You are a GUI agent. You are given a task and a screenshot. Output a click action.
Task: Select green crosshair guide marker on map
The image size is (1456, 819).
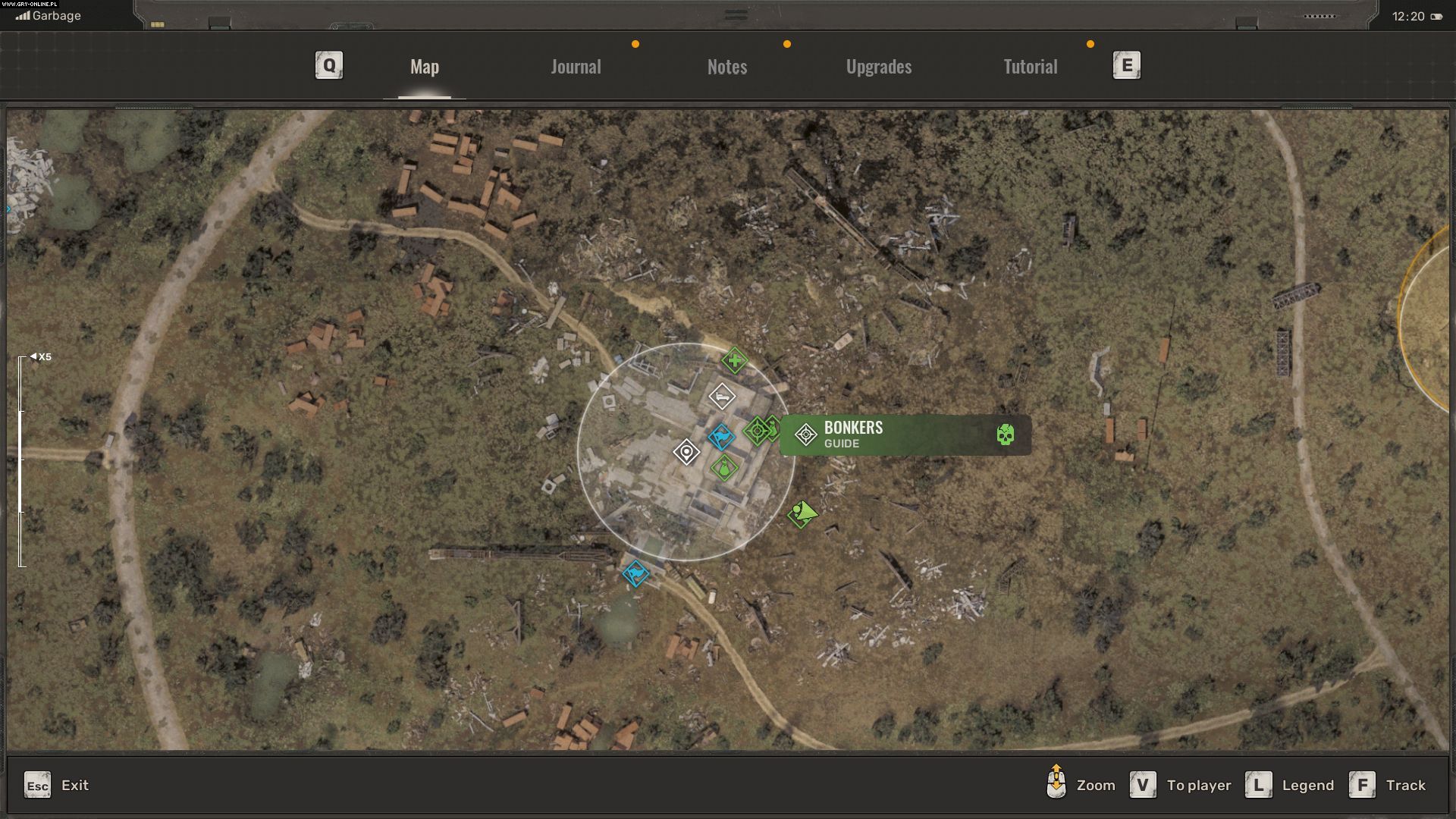pyautogui.click(x=757, y=431)
